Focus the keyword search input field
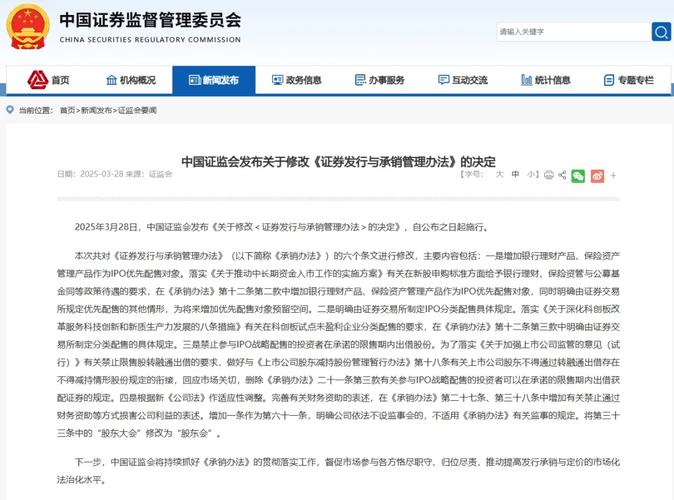The height and width of the screenshot is (500, 674). coord(574,32)
